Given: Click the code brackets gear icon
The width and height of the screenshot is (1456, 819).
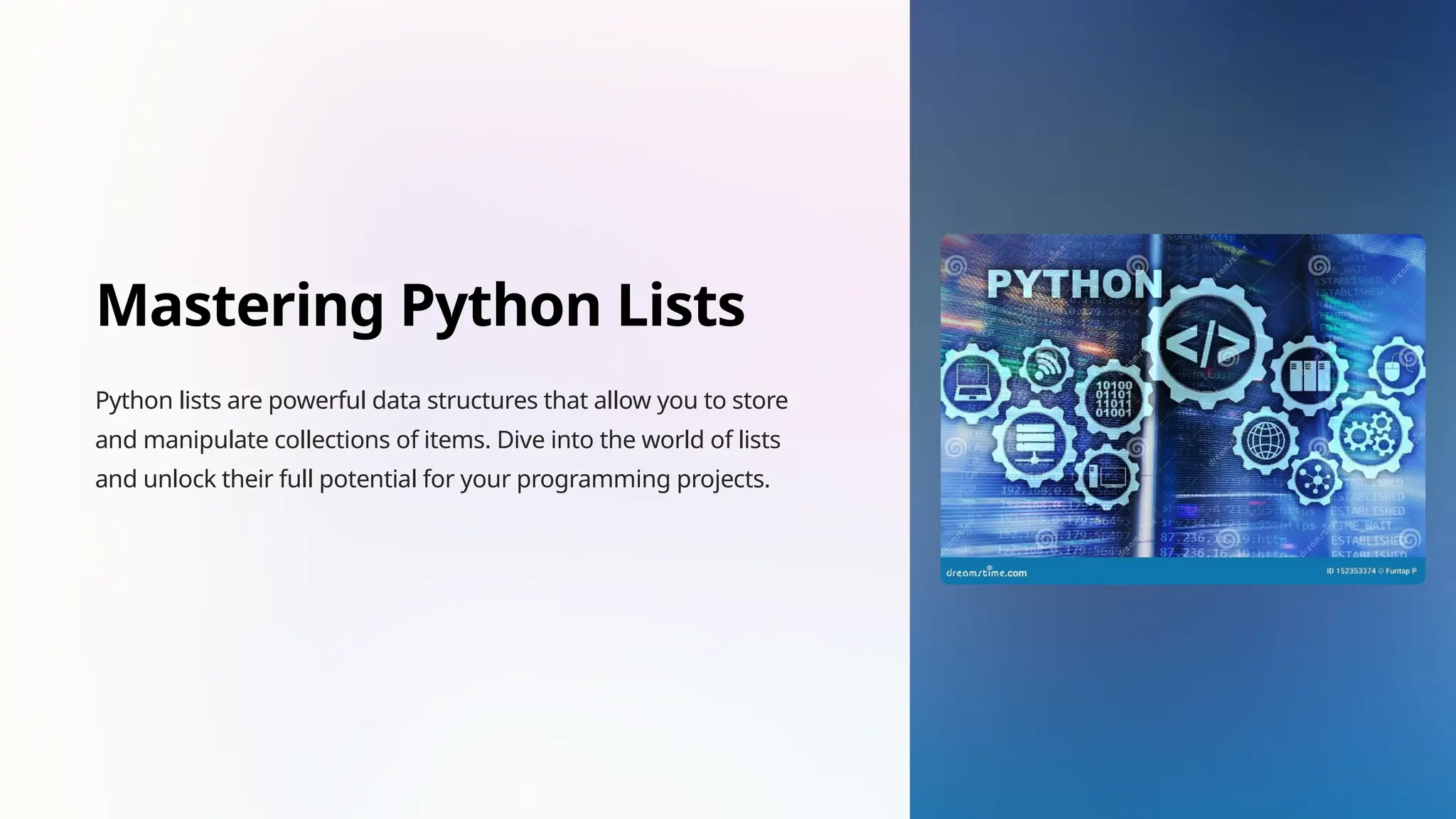Looking at the screenshot, I should 1207,344.
